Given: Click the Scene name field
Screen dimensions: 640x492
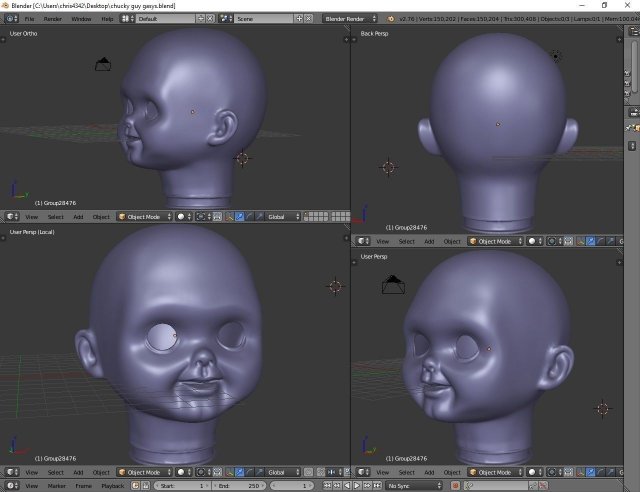Looking at the screenshot, I should (x=264, y=19).
